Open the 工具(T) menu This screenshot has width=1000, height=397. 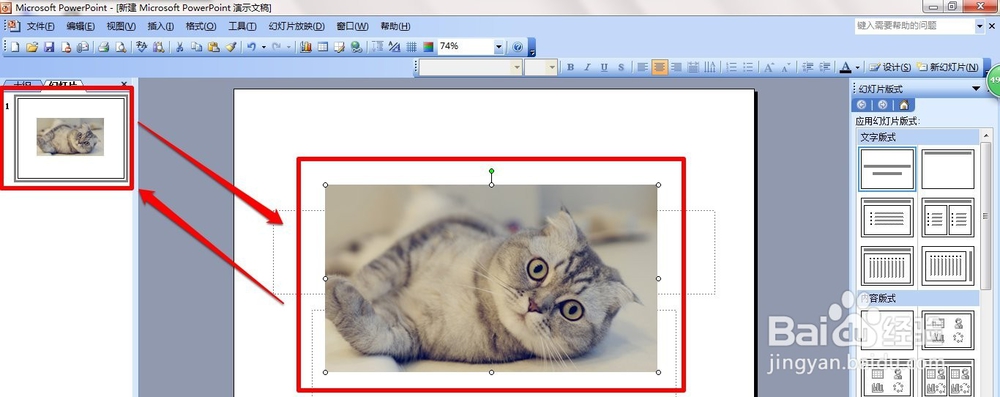242,26
